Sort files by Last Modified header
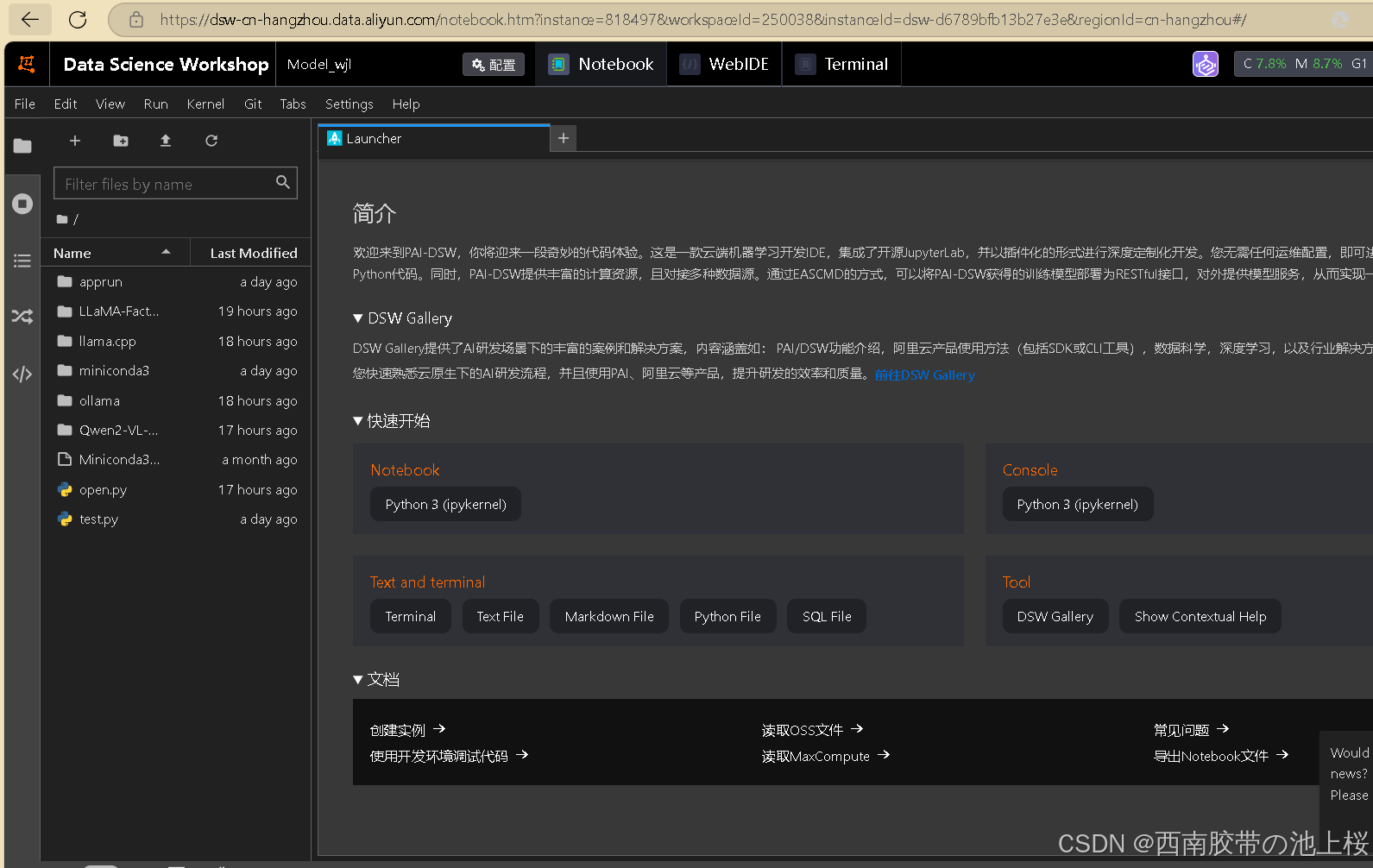 tap(250, 253)
